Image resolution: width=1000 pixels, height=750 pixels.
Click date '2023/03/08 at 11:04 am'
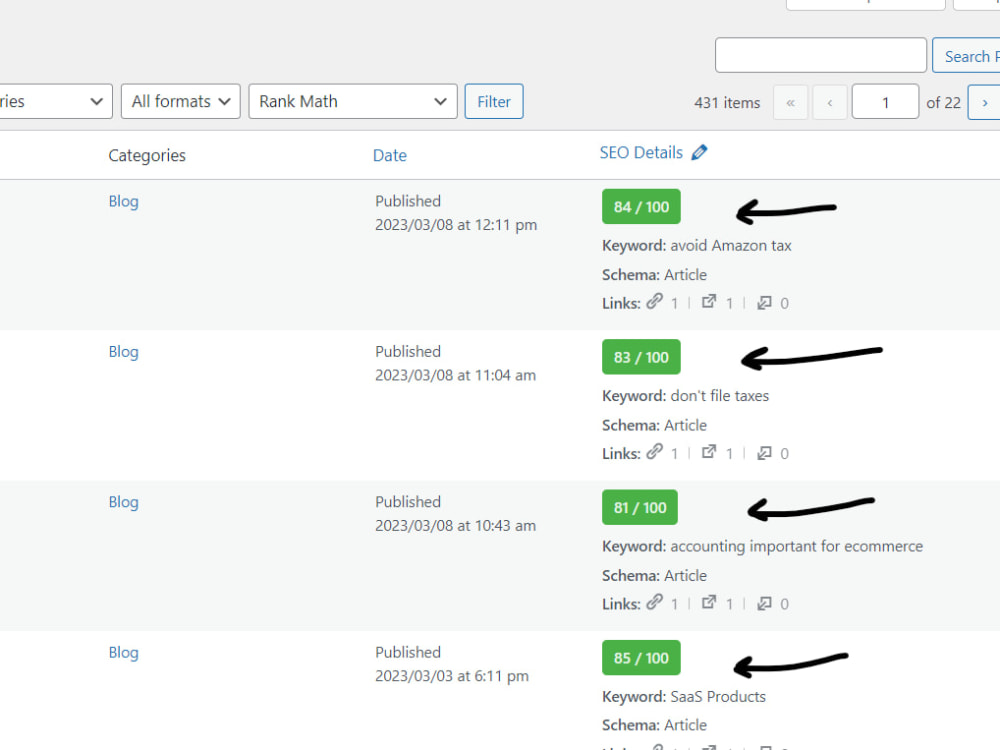pyautogui.click(x=455, y=376)
